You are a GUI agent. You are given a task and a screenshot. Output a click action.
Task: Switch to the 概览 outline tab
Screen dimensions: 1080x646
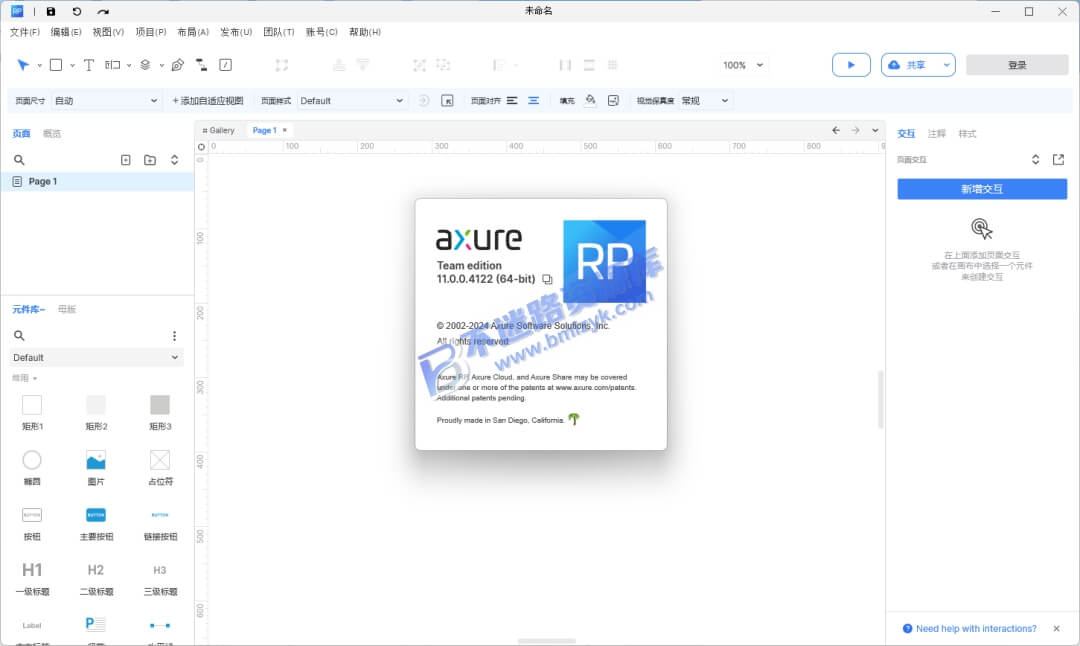[52, 134]
